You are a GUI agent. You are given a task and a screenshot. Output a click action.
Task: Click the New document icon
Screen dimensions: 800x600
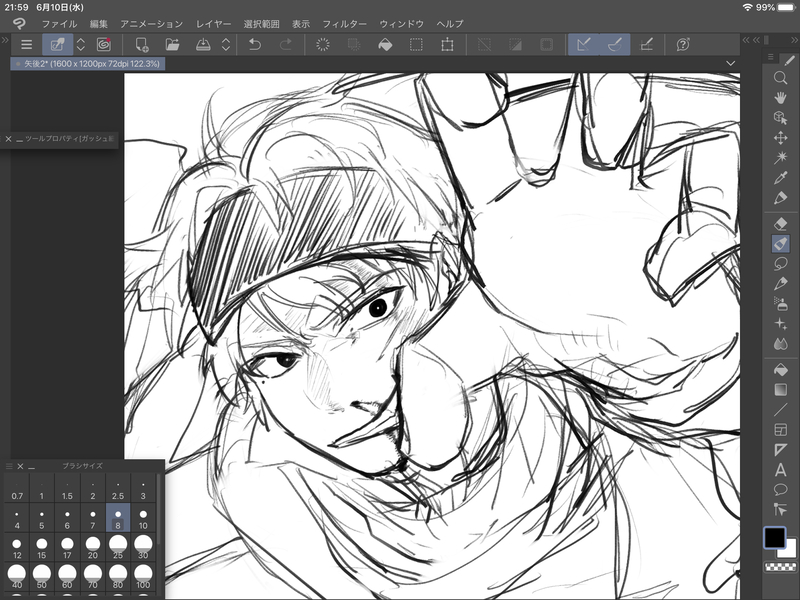142,45
